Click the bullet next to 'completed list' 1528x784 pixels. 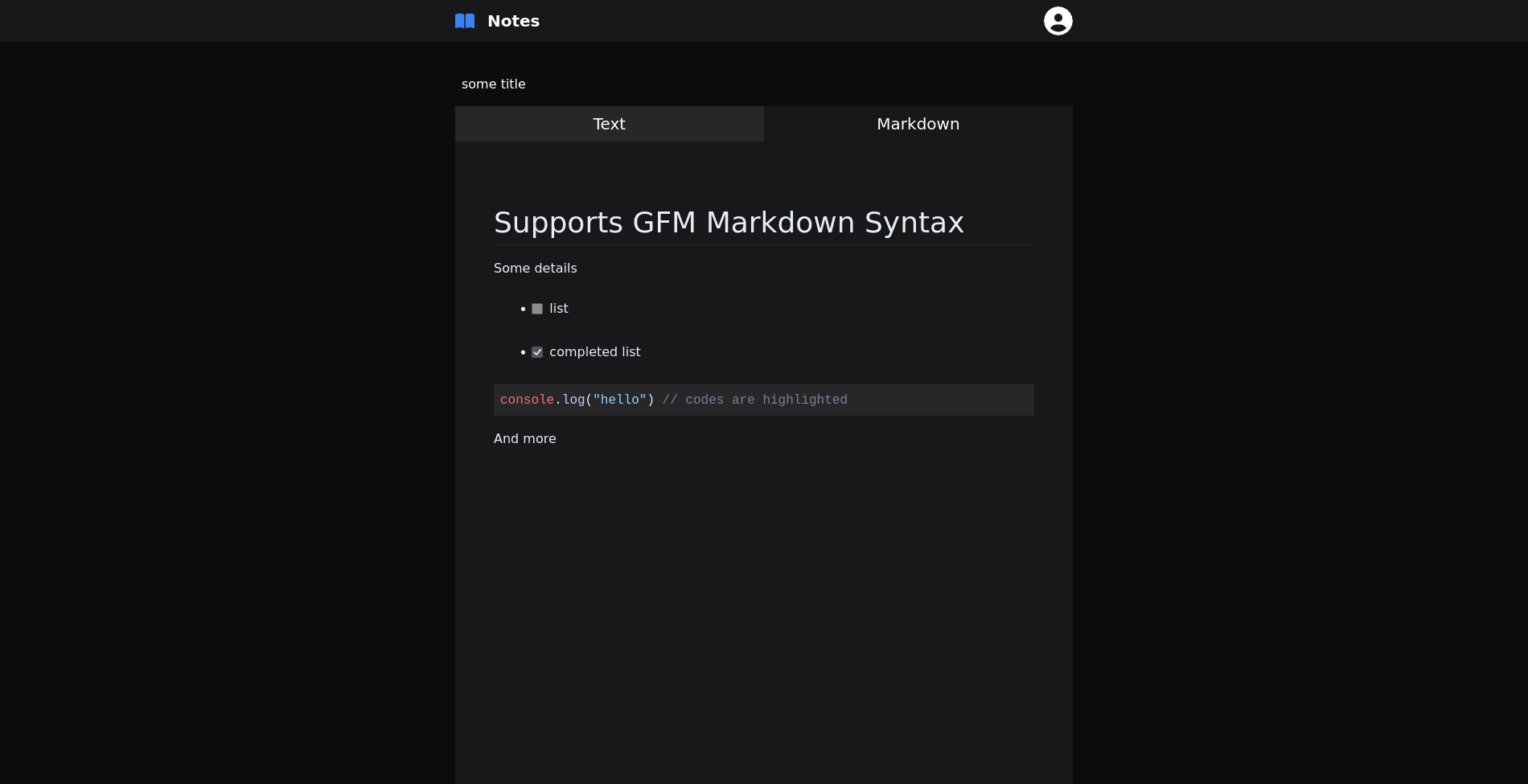click(524, 352)
